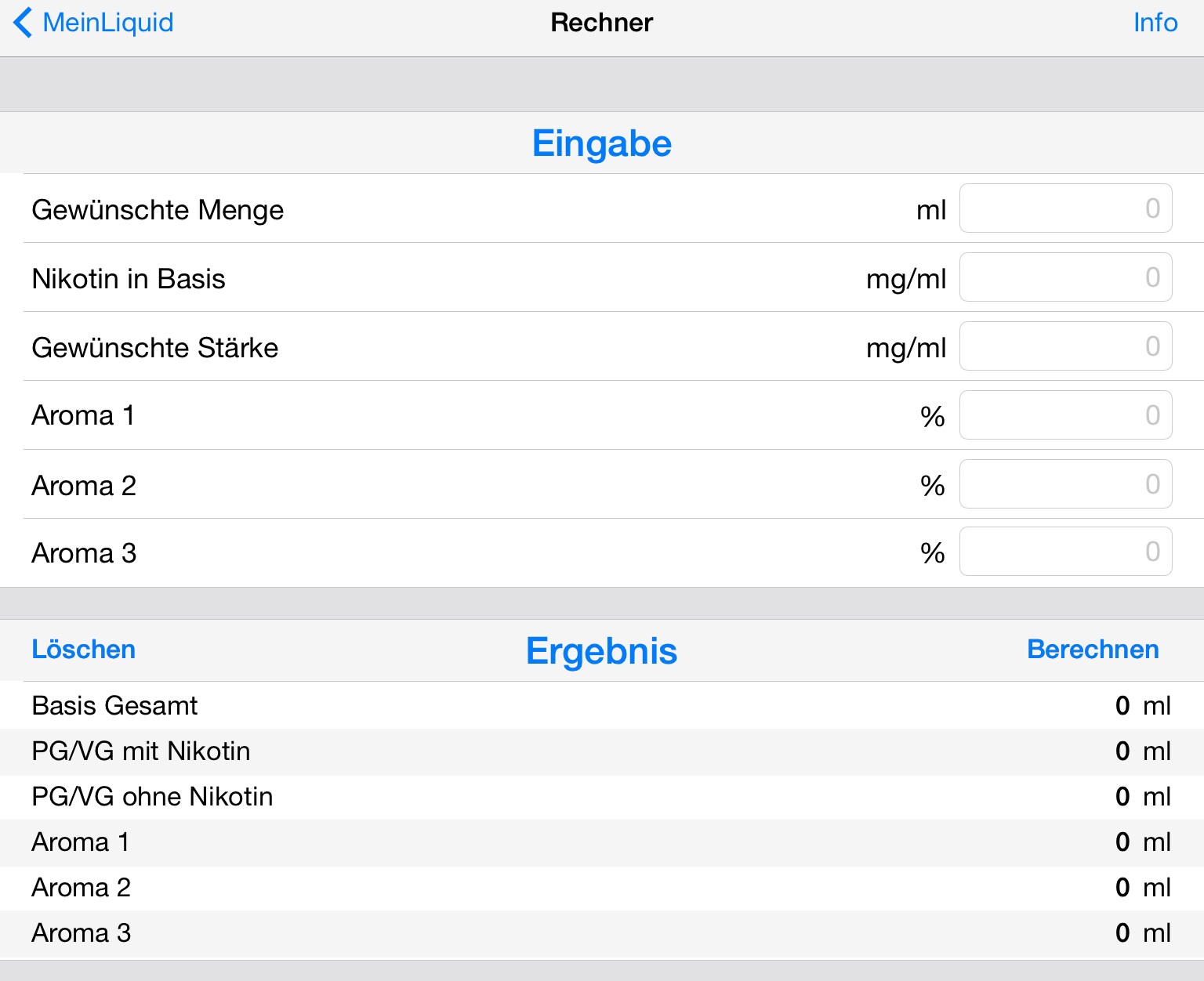Viewport: 1204px width, 981px height.
Task: Enter the Aroma 1 percent field
Action: coord(1065,415)
